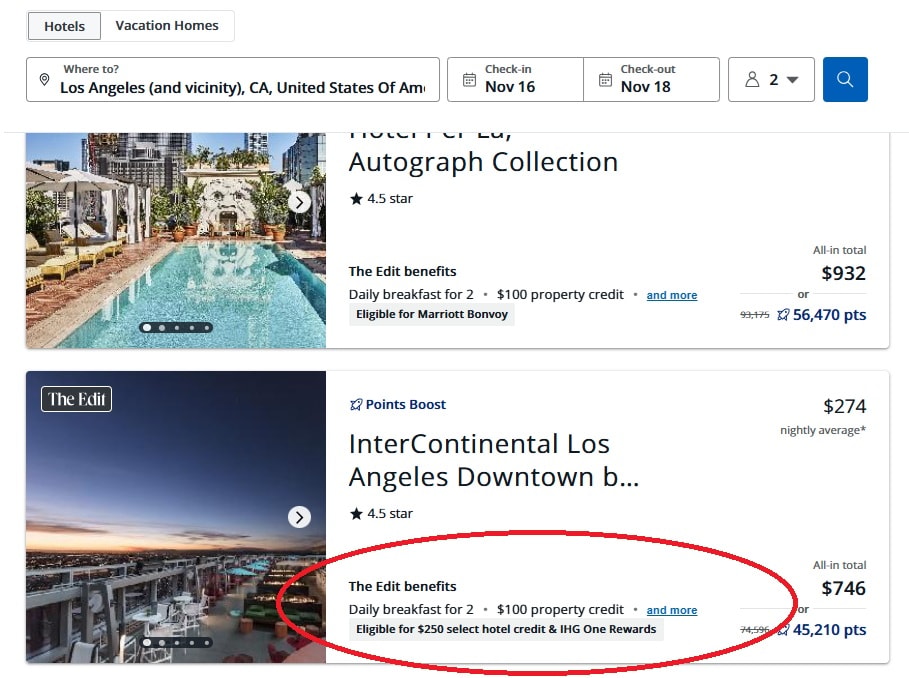909x678 pixels.
Task: Advance InterContinental photo with next arrow
Action: [299, 517]
